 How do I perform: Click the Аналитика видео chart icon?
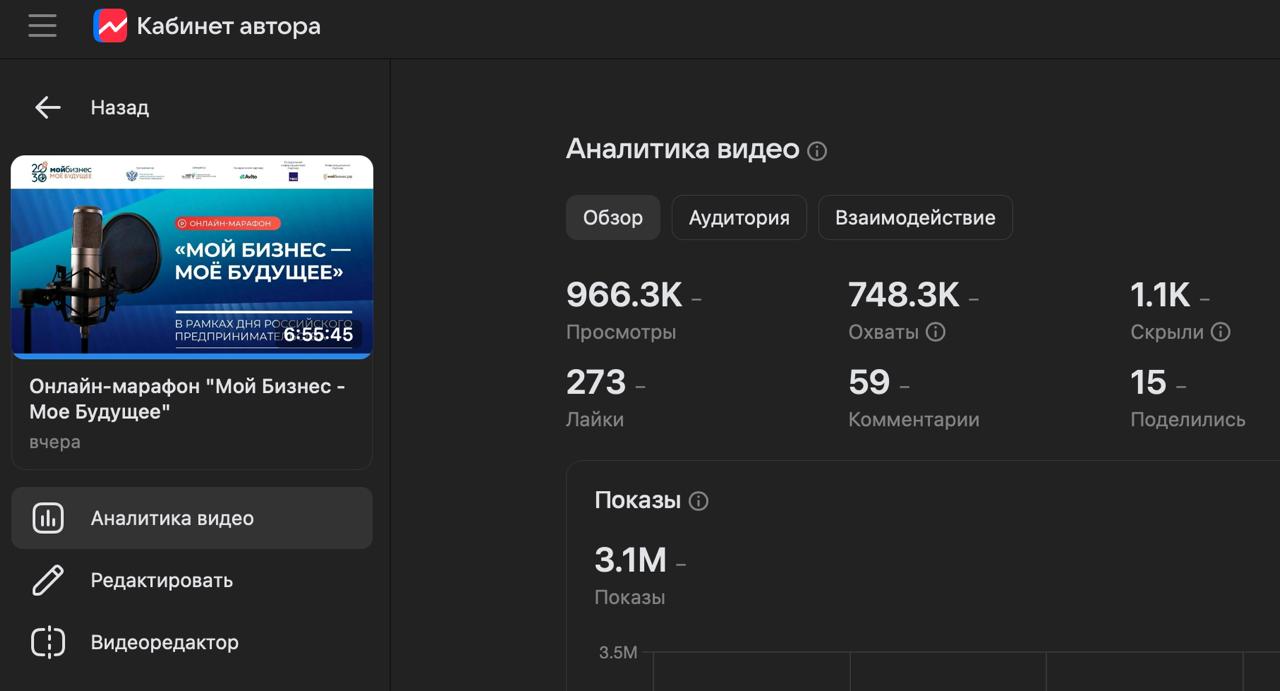pyautogui.click(x=48, y=518)
